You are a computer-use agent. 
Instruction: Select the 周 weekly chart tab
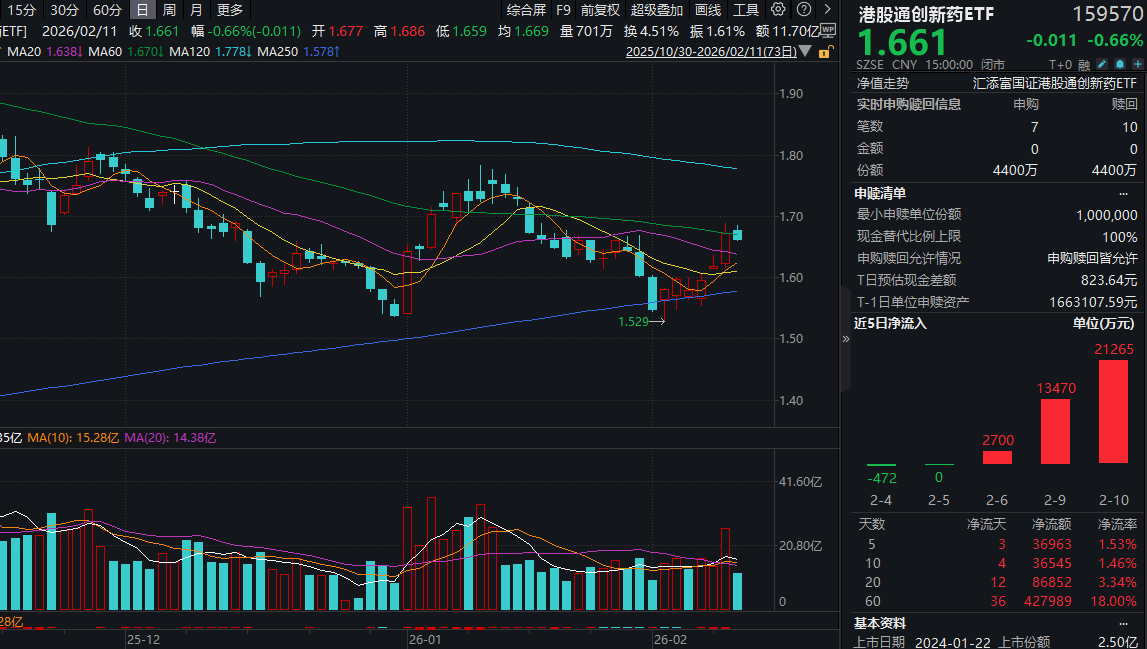(x=169, y=10)
